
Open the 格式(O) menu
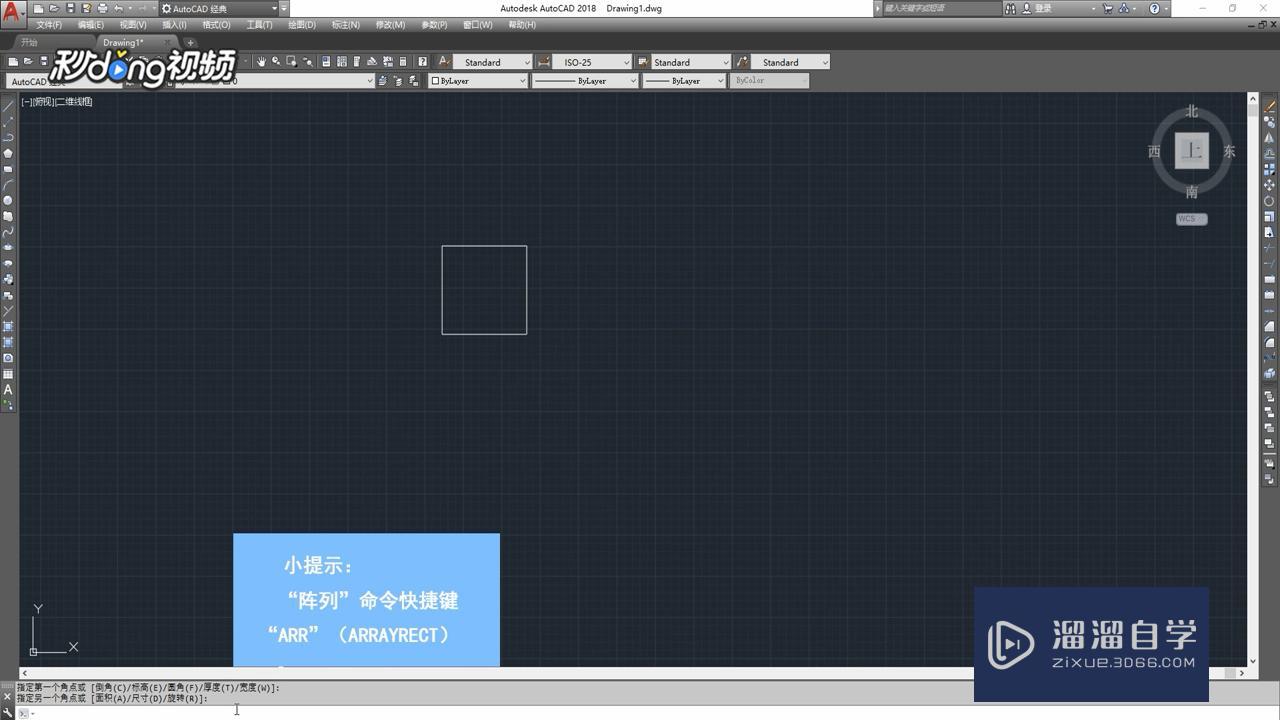(x=216, y=25)
